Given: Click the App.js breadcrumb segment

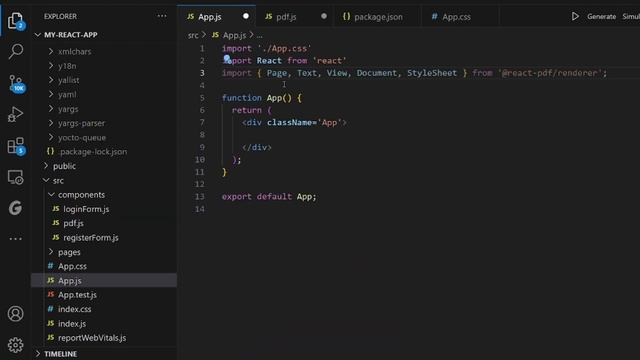Looking at the screenshot, I should tap(234, 36).
